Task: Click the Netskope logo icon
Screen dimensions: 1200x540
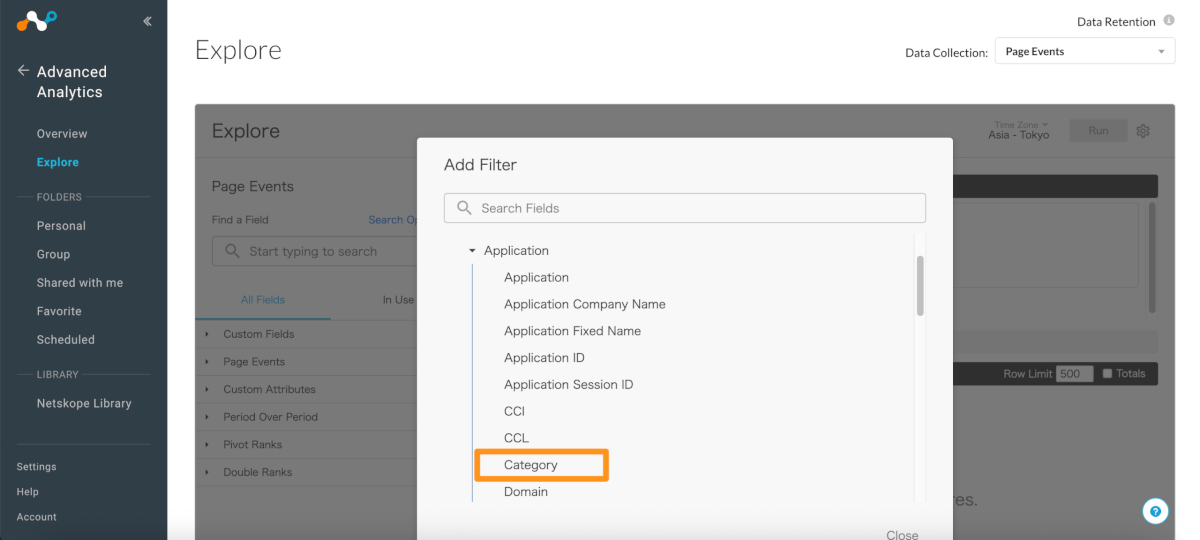Action: [x=37, y=20]
